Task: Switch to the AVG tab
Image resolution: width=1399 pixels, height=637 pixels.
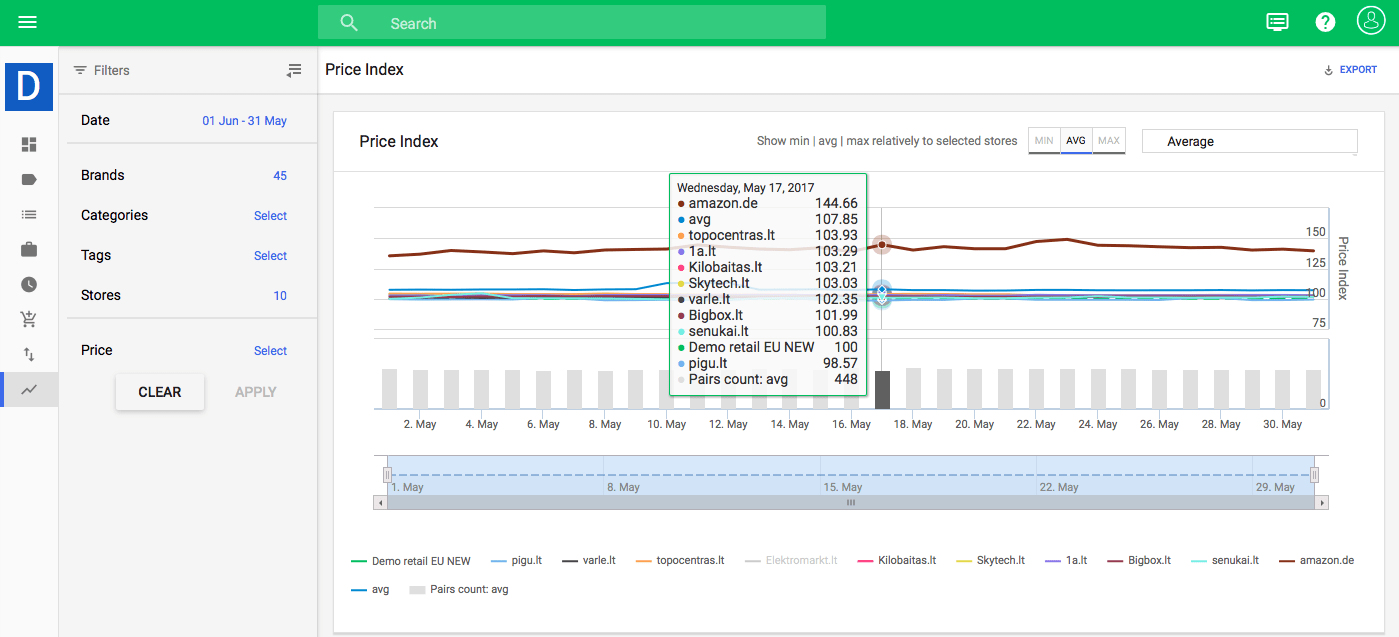Action: tap(1076, 141)
